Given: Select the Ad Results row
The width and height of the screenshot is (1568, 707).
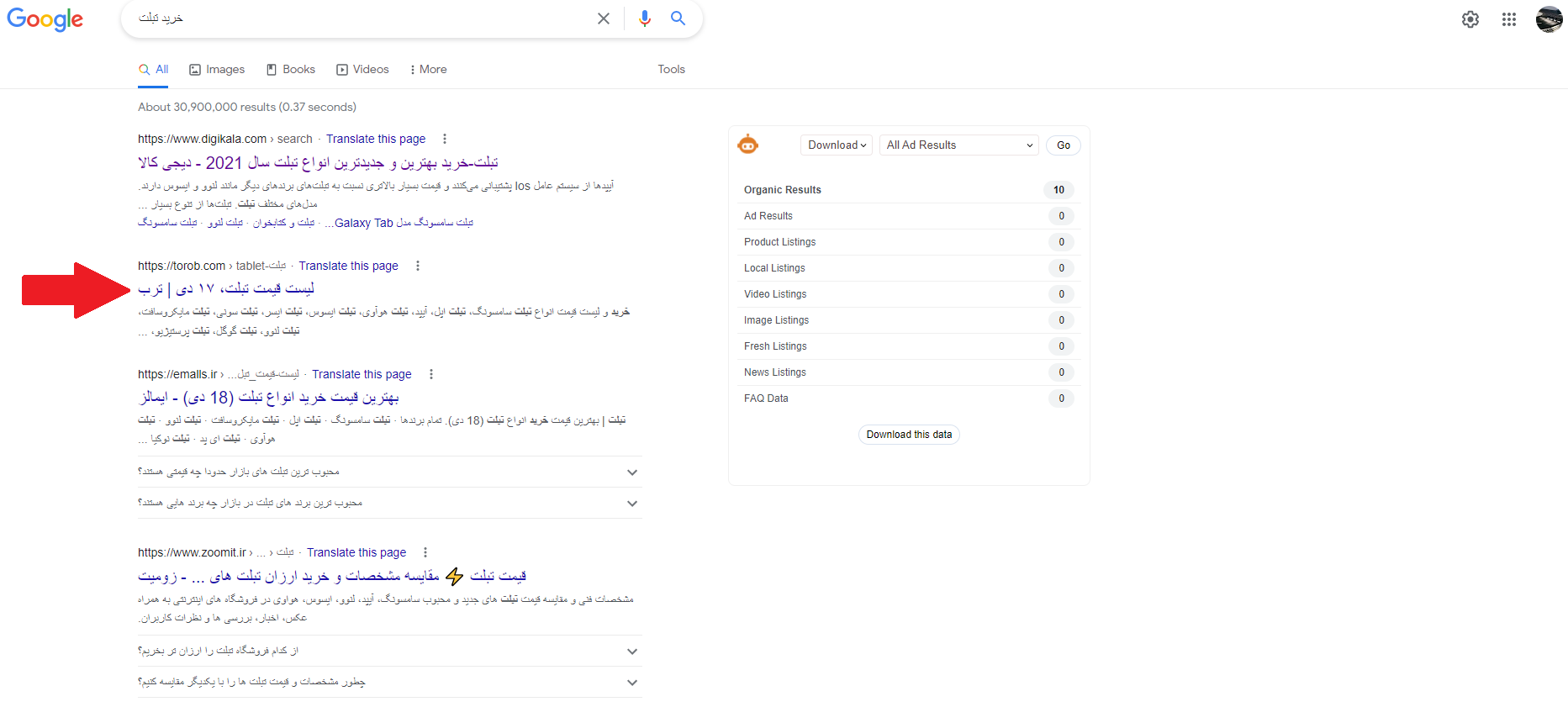Looking at the screenshot, I should 908,216.
